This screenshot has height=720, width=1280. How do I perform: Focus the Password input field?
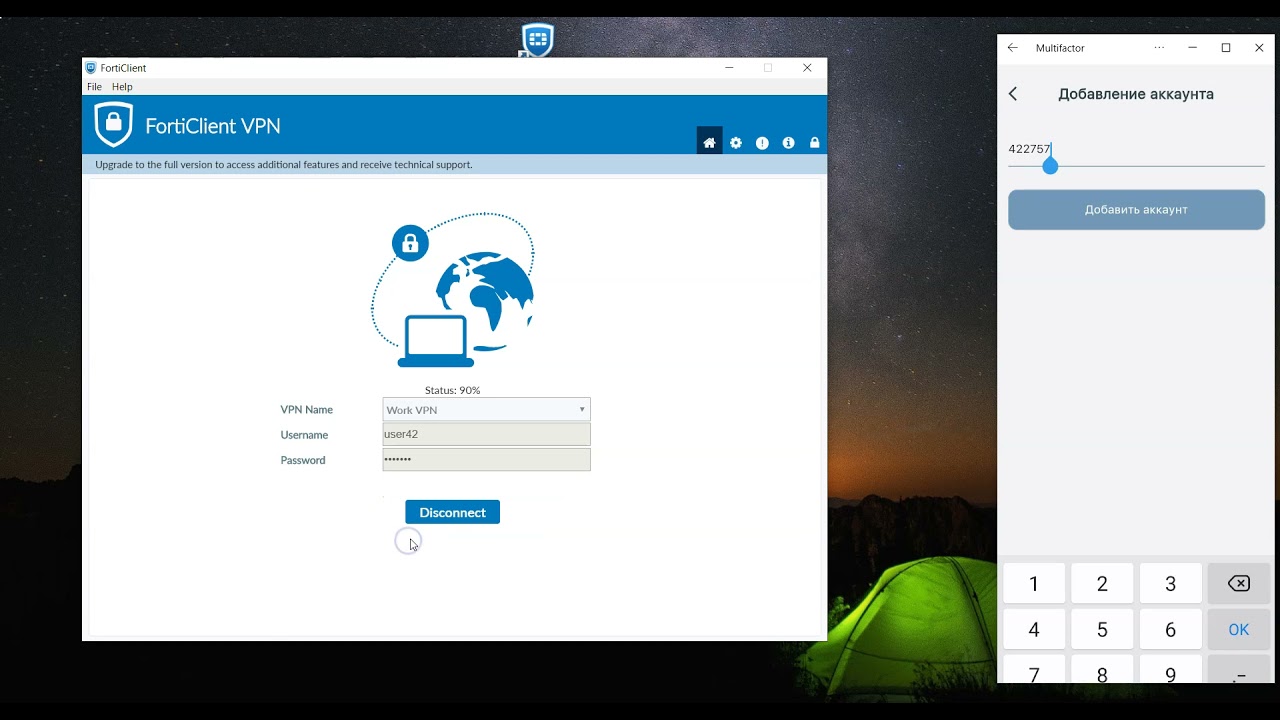(x=487, y=459)
